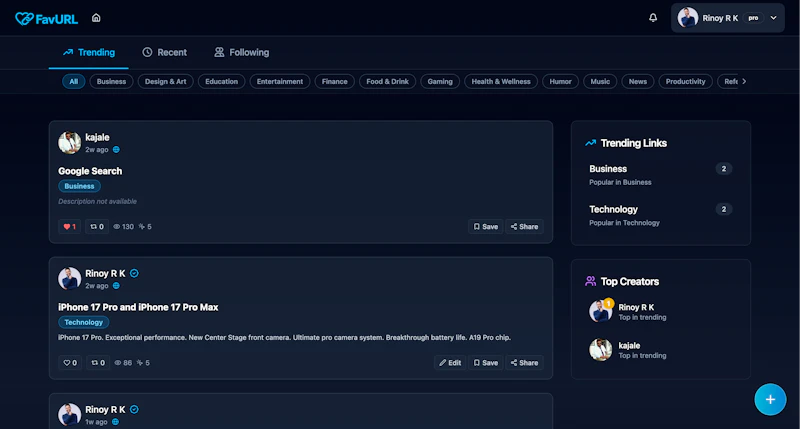
Task: Click Technology tag on iPhone post
Action: [x=84, y=322]
